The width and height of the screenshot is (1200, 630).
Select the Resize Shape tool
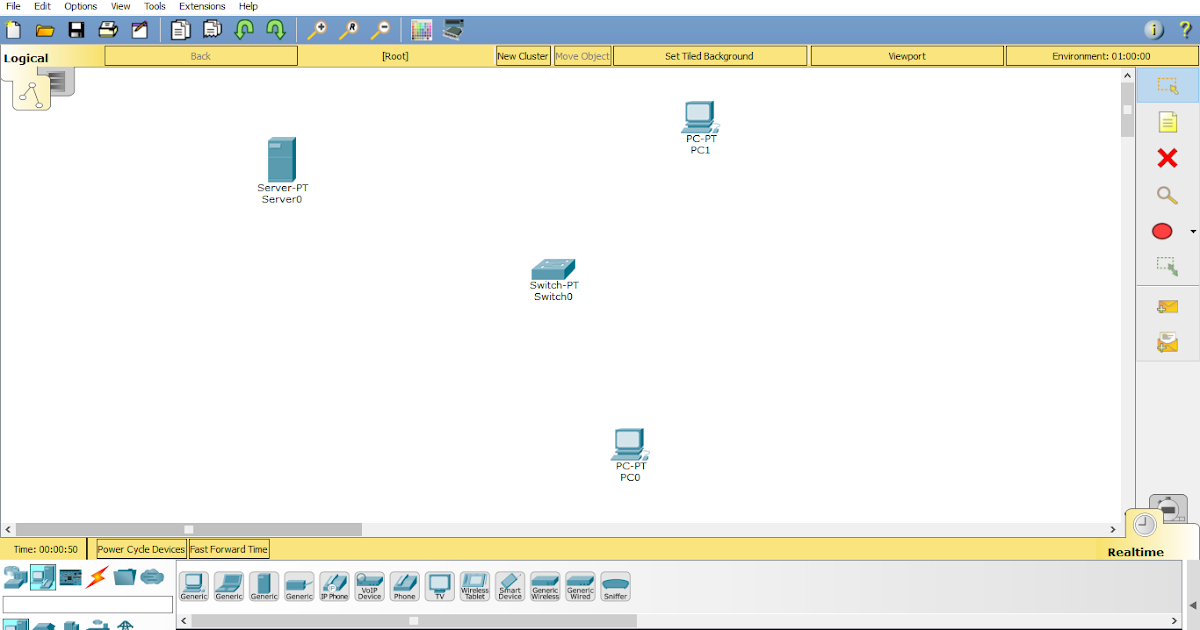tap(1167, 267)
